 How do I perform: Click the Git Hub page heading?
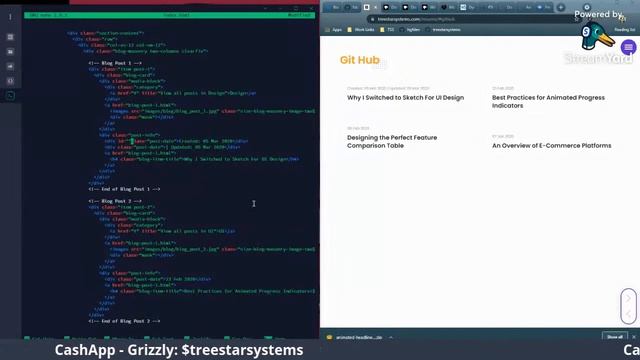click(360, 60)
